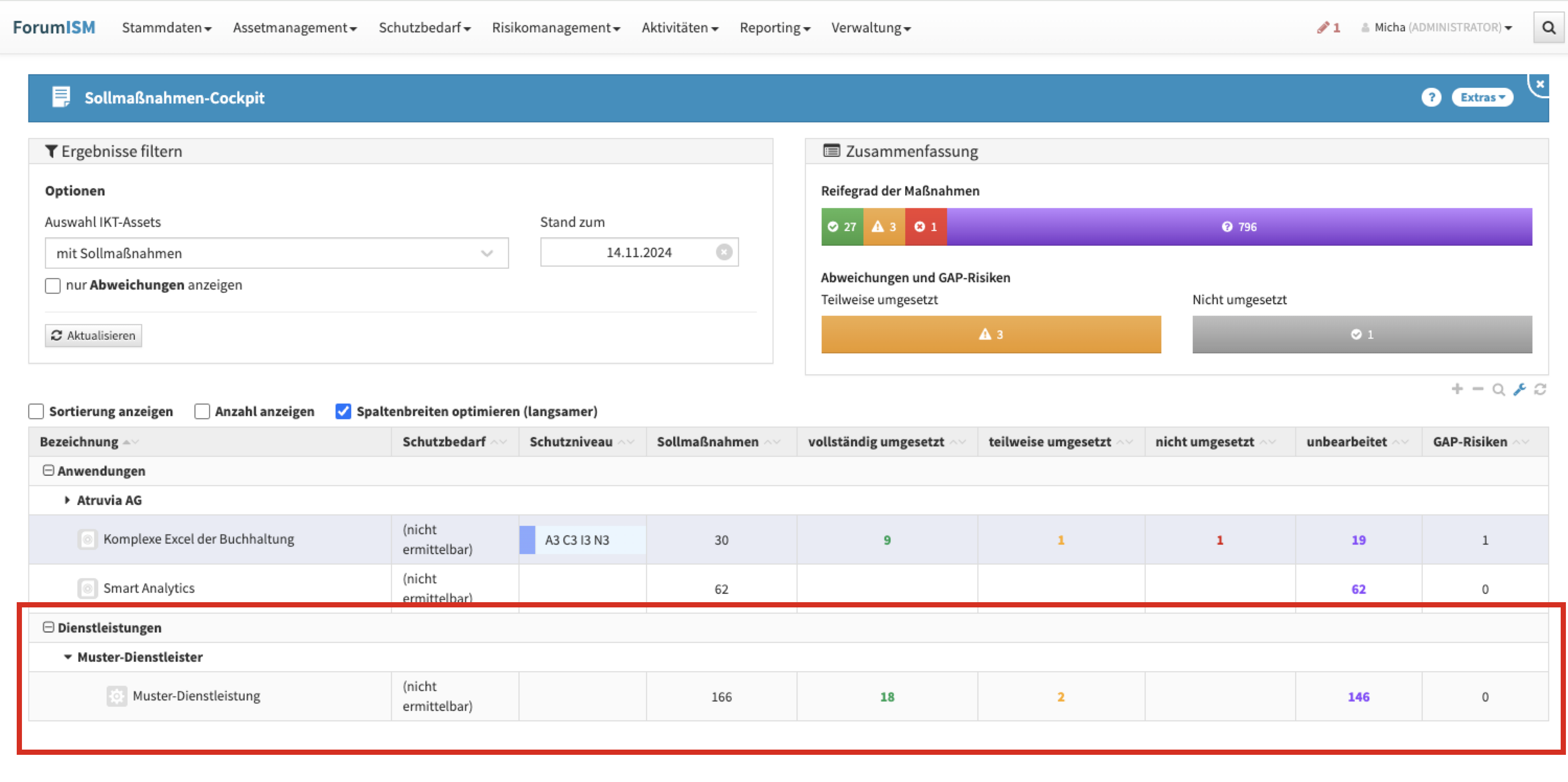
Task: Uncheck Spaltenbreiten optimieren checkbox
Action: [343, 412]
